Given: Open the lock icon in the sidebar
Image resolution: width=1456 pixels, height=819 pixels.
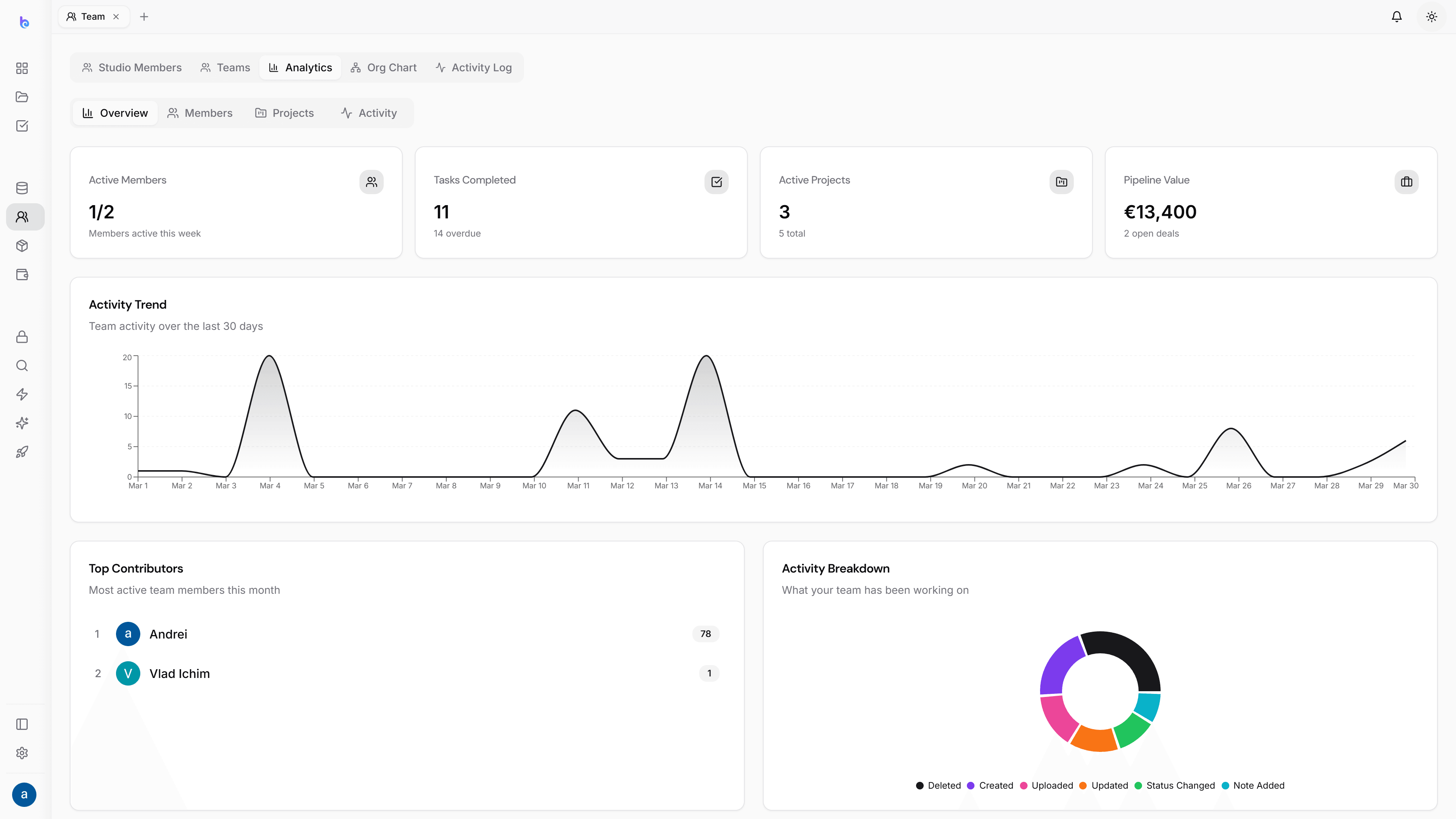Looking at the screenshot, I should (22, 337).
